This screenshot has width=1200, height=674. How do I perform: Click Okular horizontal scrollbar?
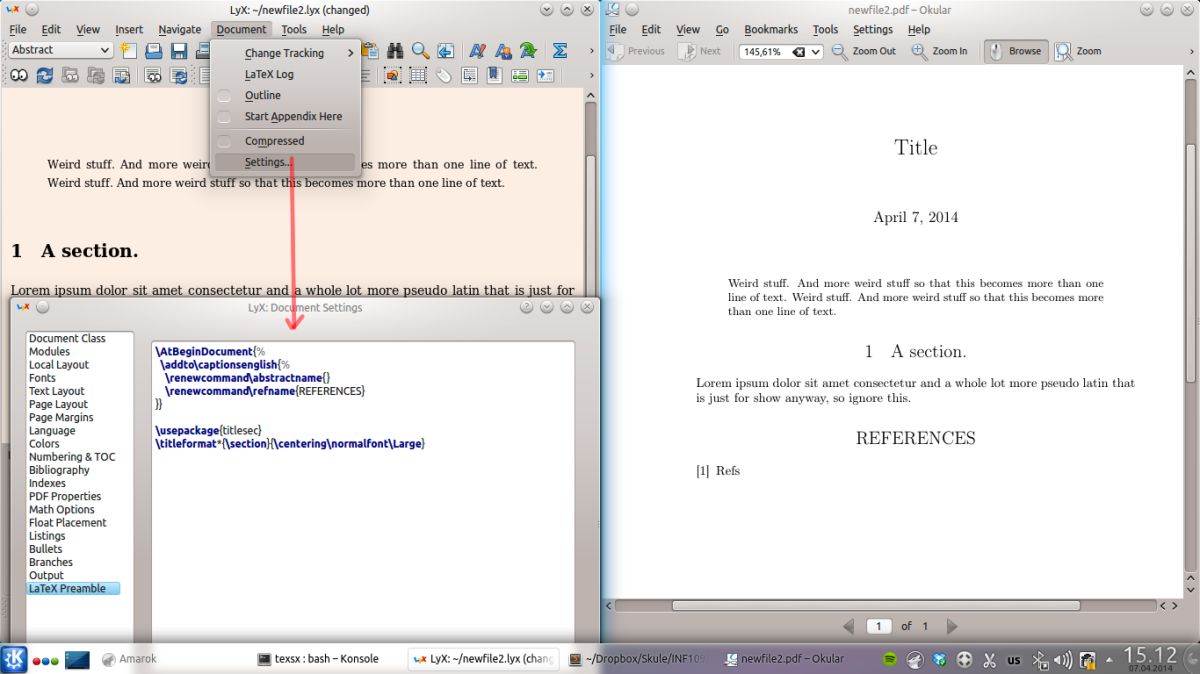tap(876, 605)
